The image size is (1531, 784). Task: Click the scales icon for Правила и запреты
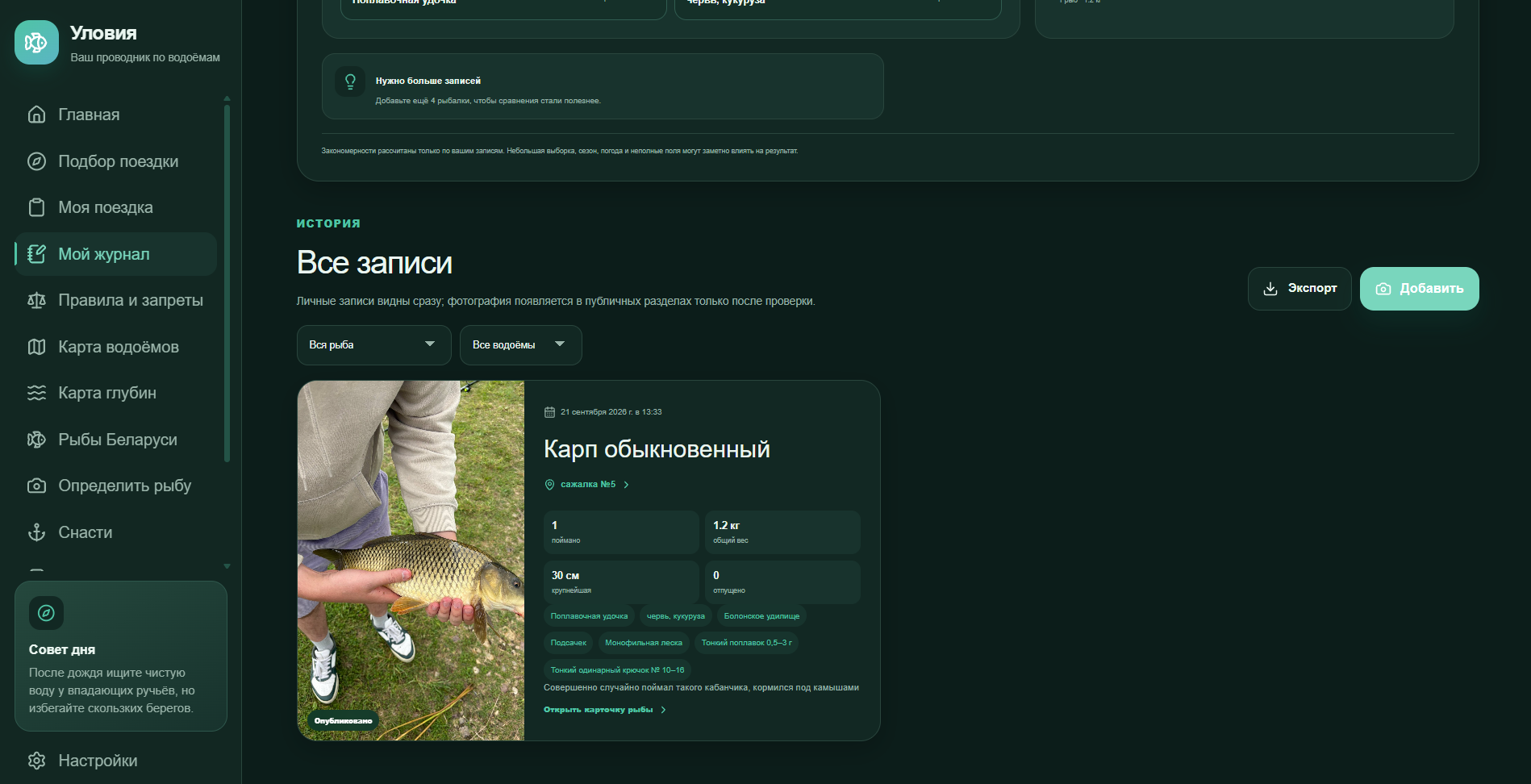pos(36,300)
